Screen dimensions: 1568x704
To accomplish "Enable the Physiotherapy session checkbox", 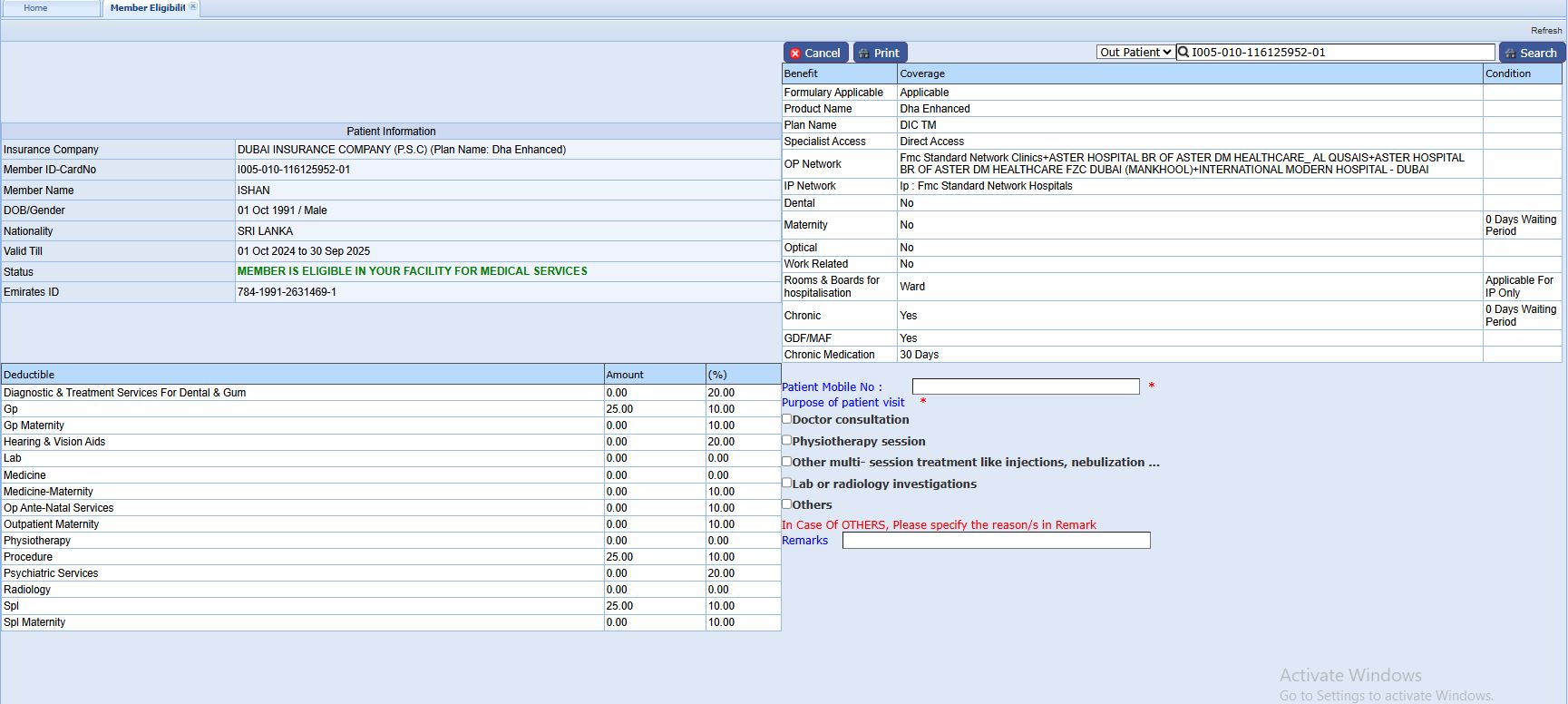I will [787, 440].
